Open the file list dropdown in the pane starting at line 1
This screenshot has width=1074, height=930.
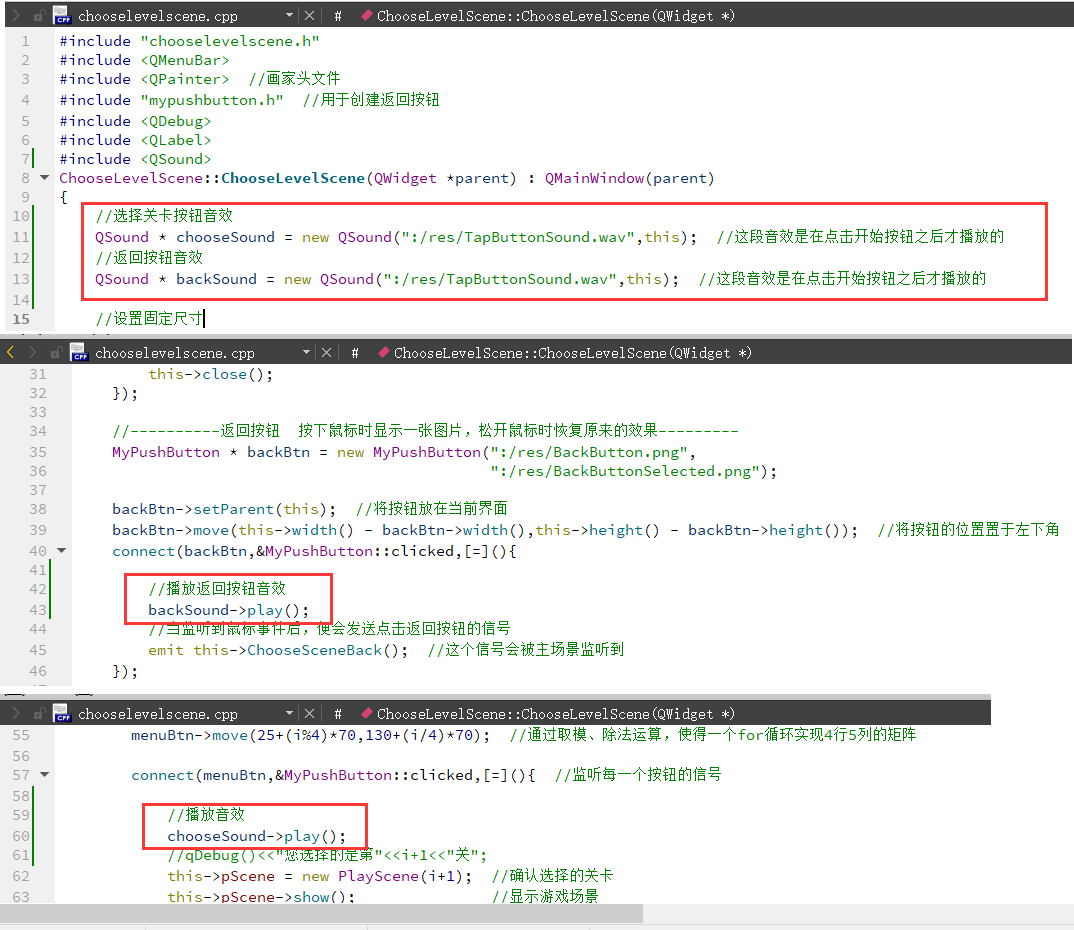point(289,15)
